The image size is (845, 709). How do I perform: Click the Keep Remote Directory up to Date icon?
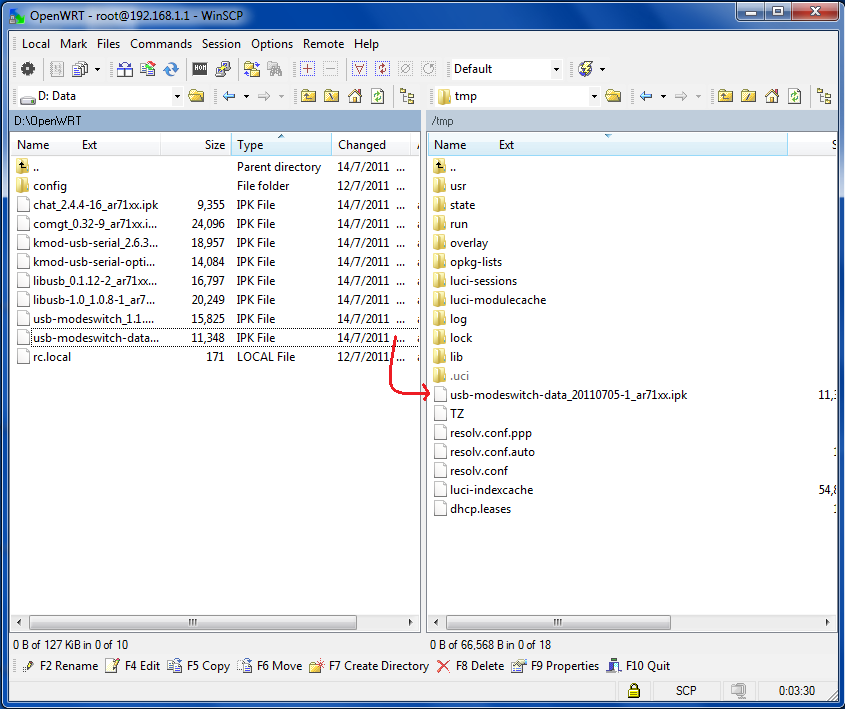(148, 69)
